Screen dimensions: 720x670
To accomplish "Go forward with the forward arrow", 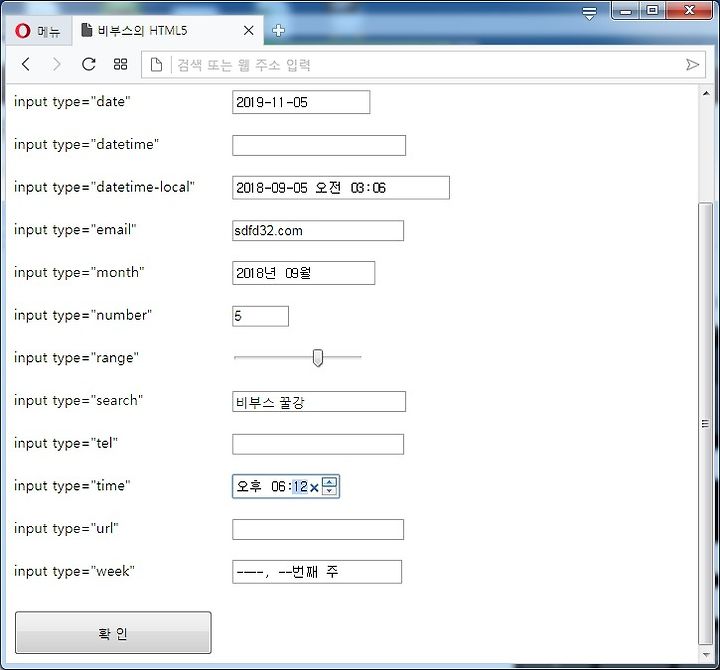I will pyautogui.click(x=56, y=64).
